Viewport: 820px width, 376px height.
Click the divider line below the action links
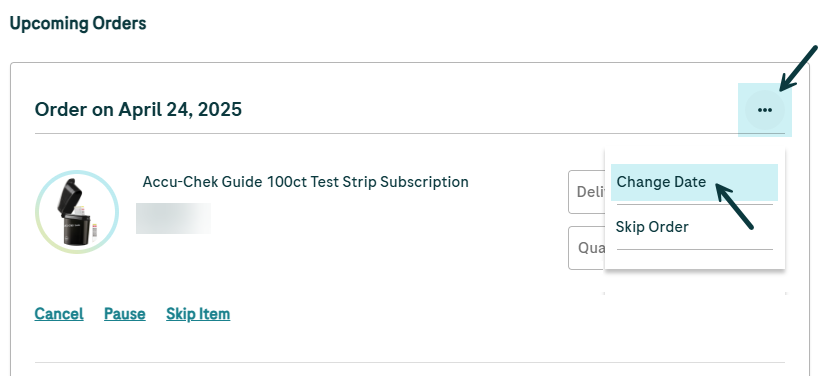click(x=409, y=362)
